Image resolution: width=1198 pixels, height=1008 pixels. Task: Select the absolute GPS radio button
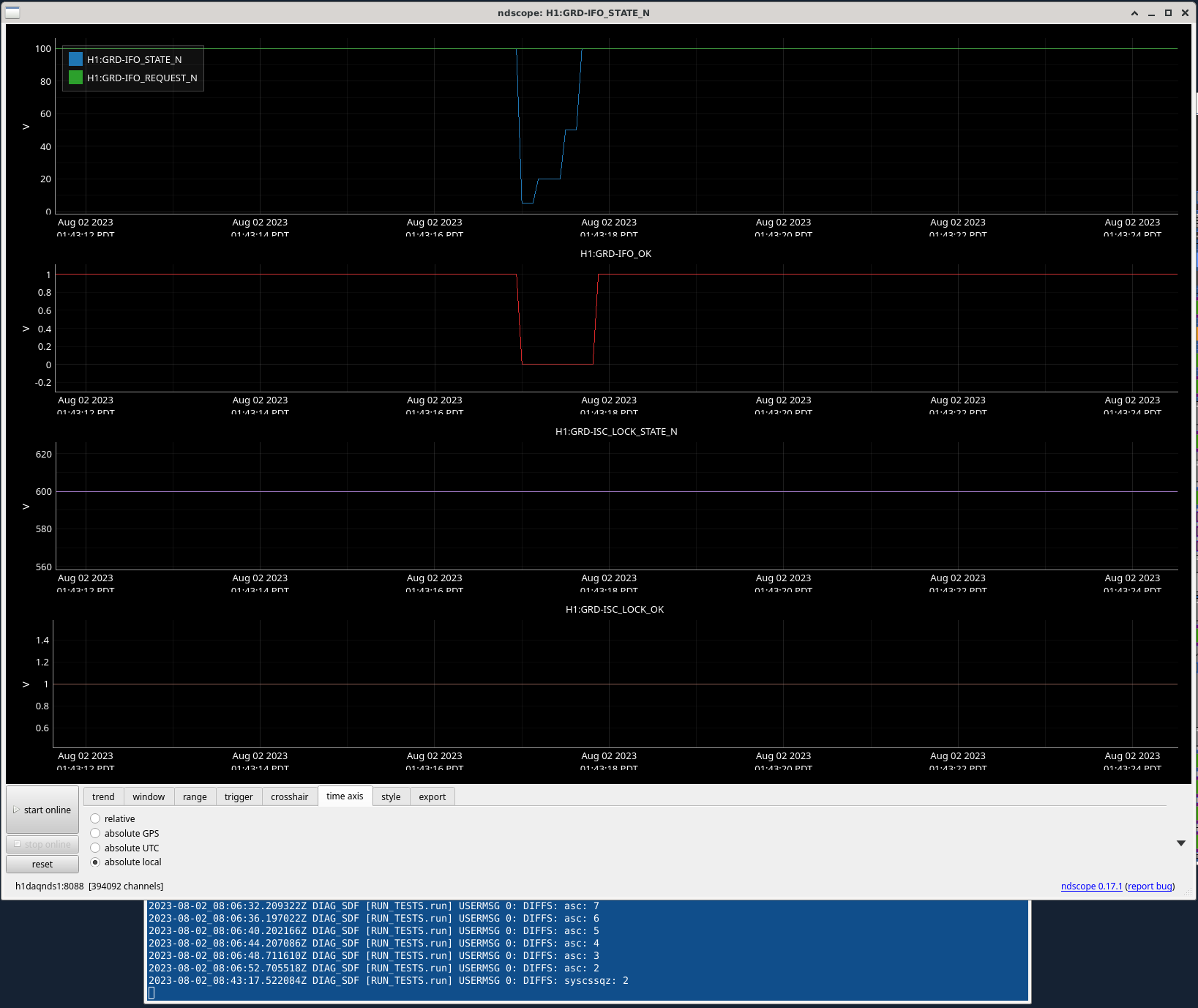(x=95, y=833)
